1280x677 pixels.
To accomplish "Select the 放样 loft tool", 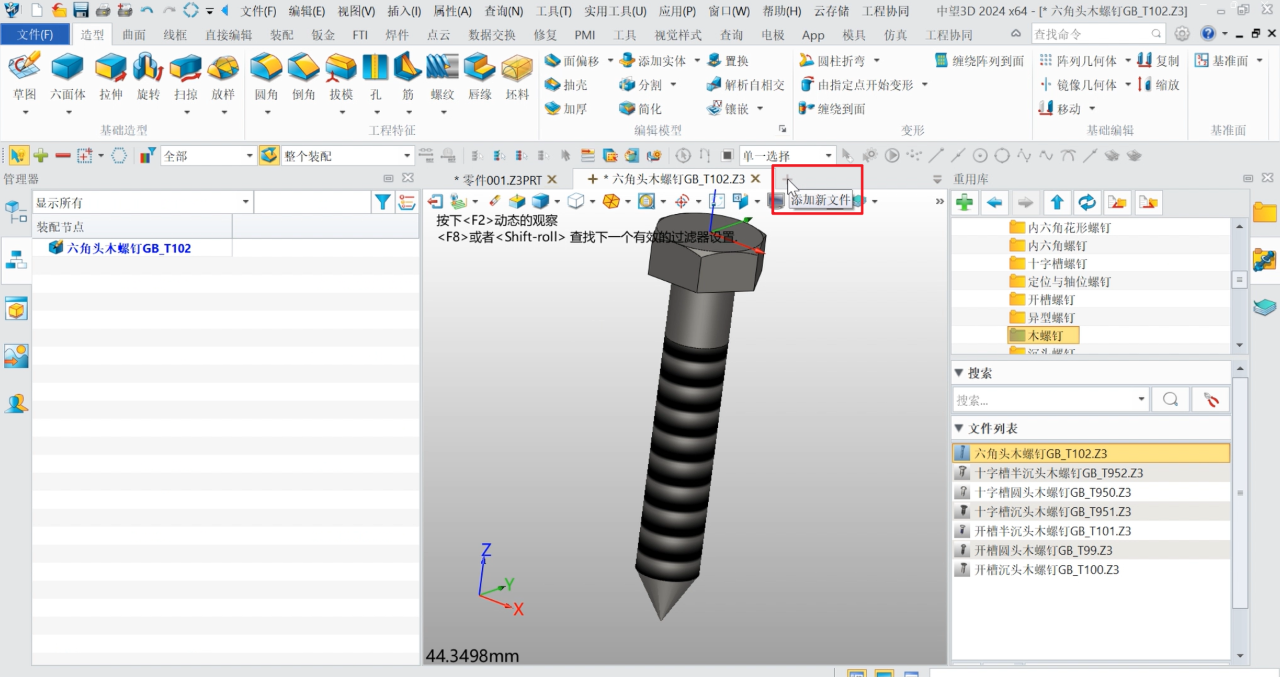I will pos(222,77).
